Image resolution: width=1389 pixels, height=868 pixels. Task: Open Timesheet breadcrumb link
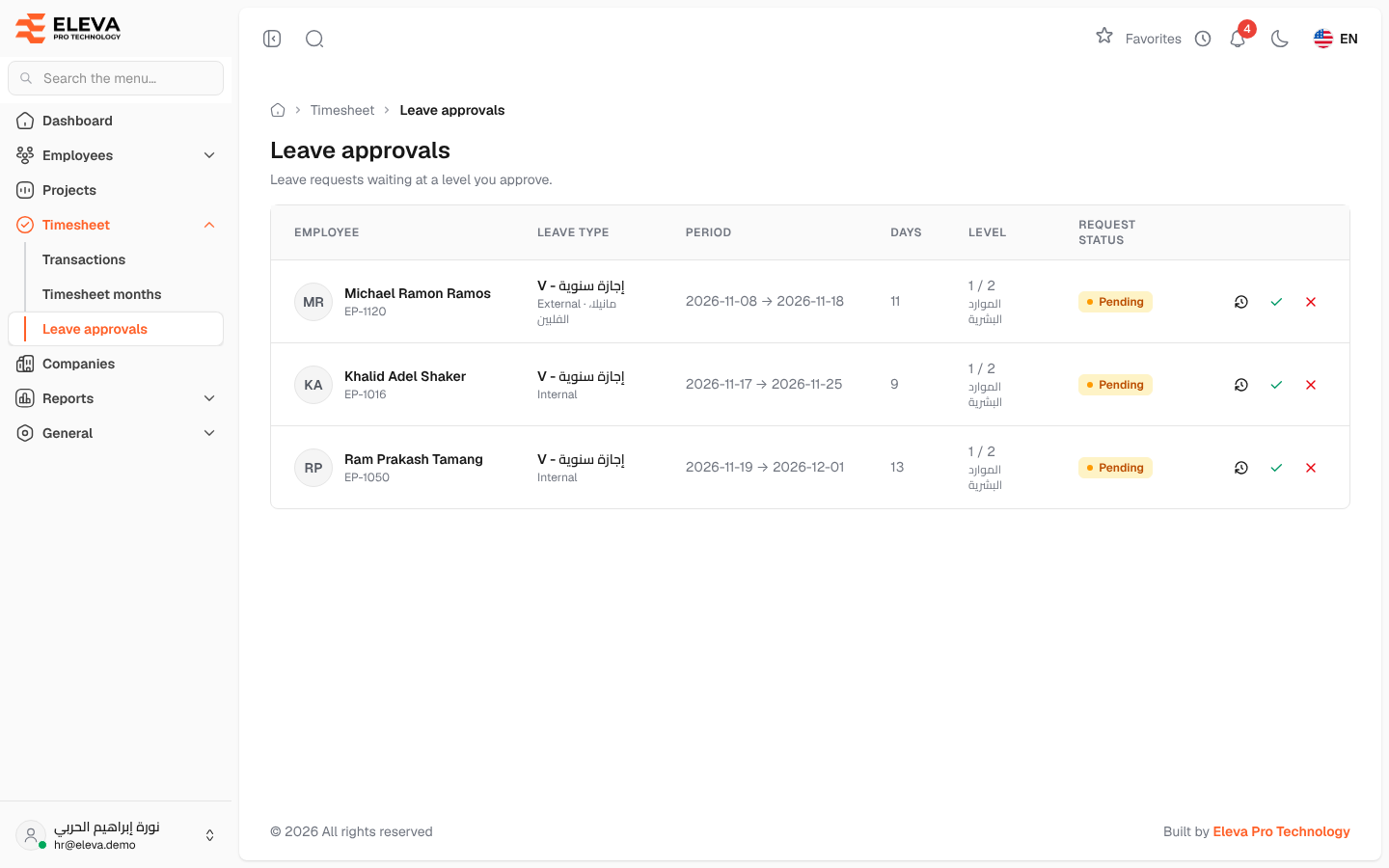coord(342,110)
